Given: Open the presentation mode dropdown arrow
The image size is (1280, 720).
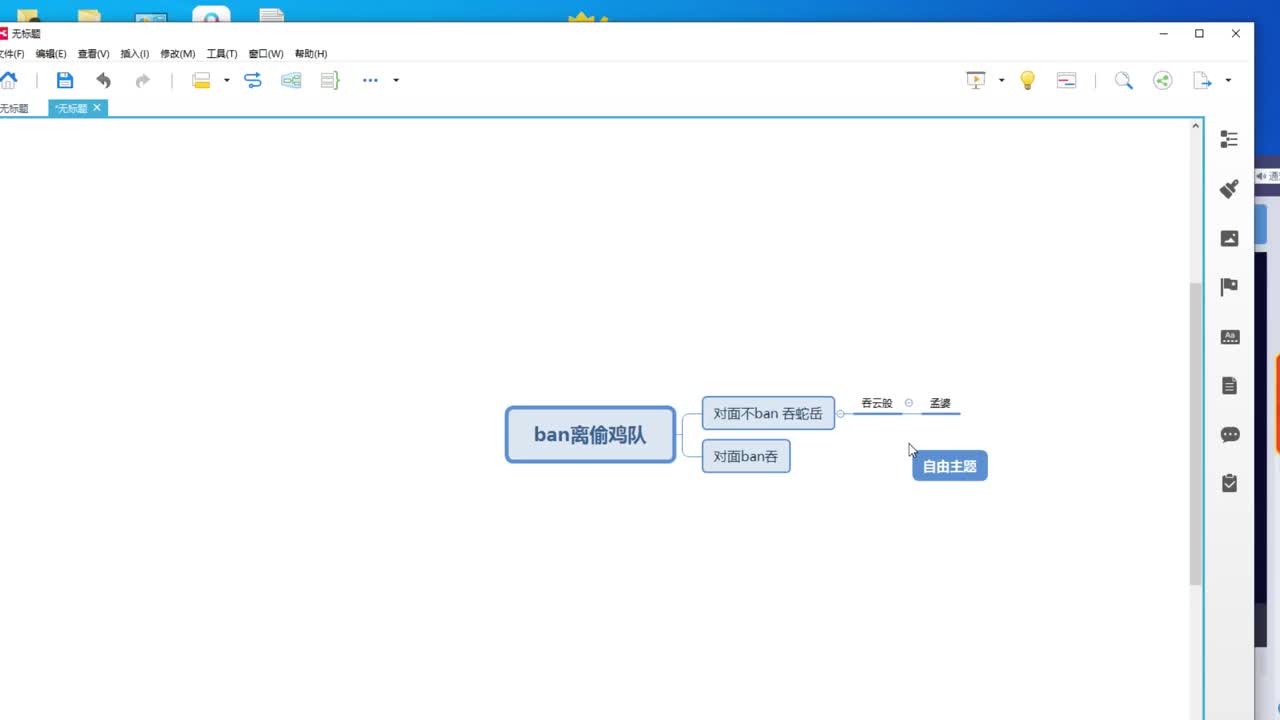Looking at the screenshot, I should (x=1001, y=80).
